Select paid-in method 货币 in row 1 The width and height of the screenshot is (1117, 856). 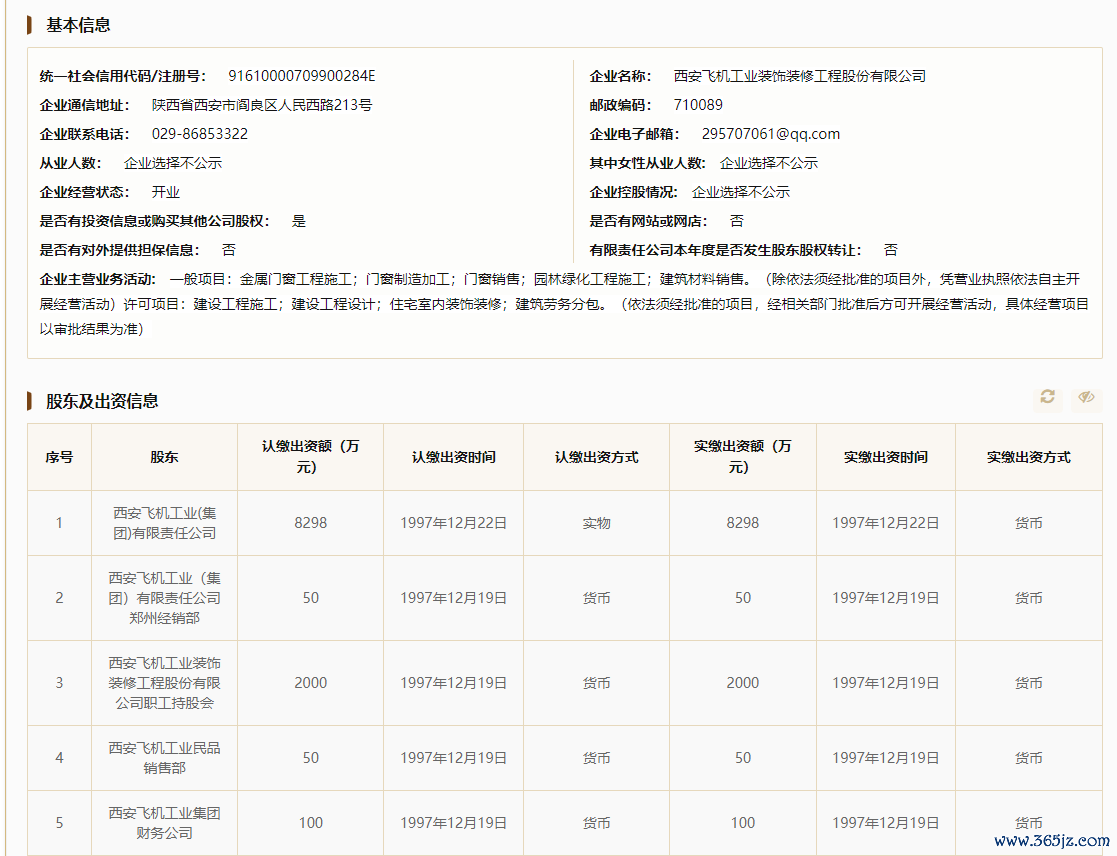1029,523
